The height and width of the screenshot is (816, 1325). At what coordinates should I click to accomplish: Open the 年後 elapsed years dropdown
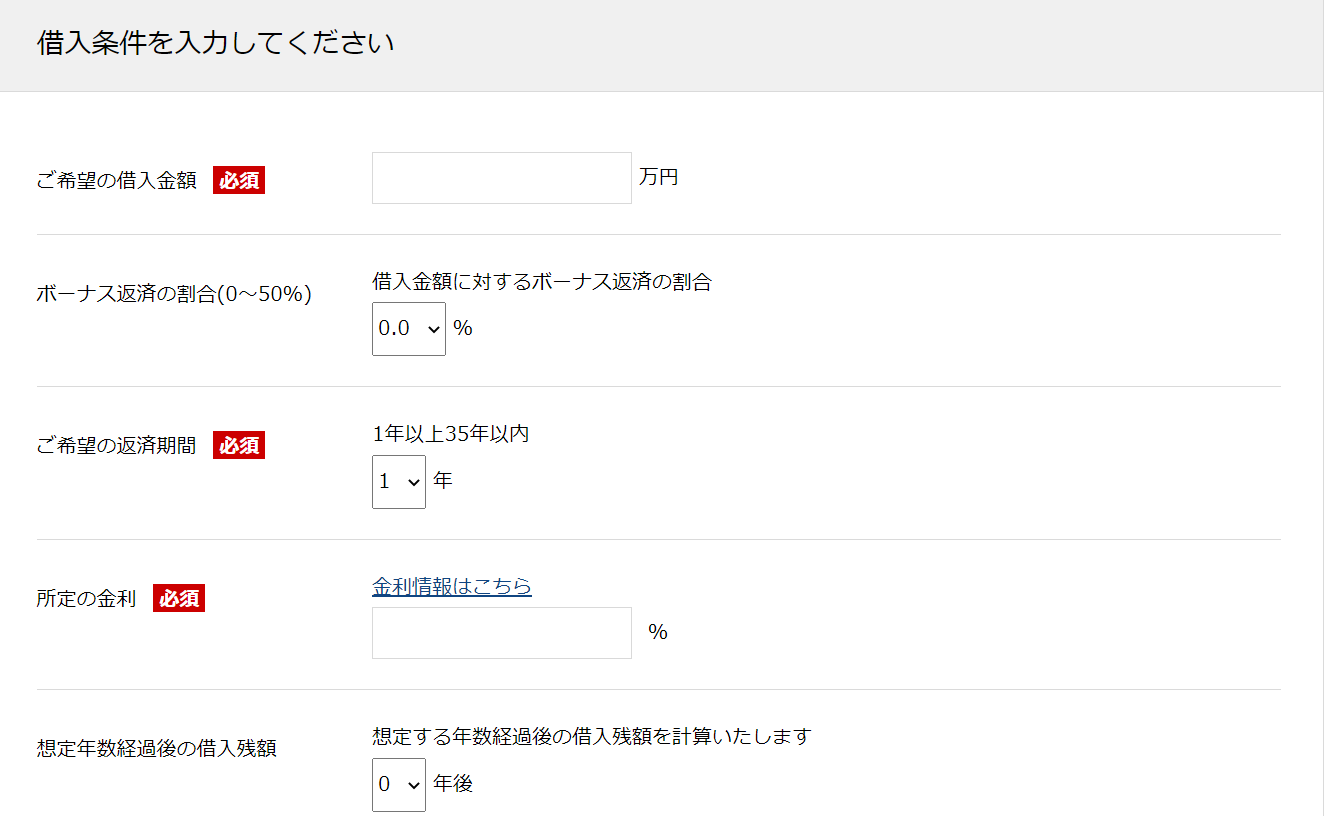pos(398,785)
